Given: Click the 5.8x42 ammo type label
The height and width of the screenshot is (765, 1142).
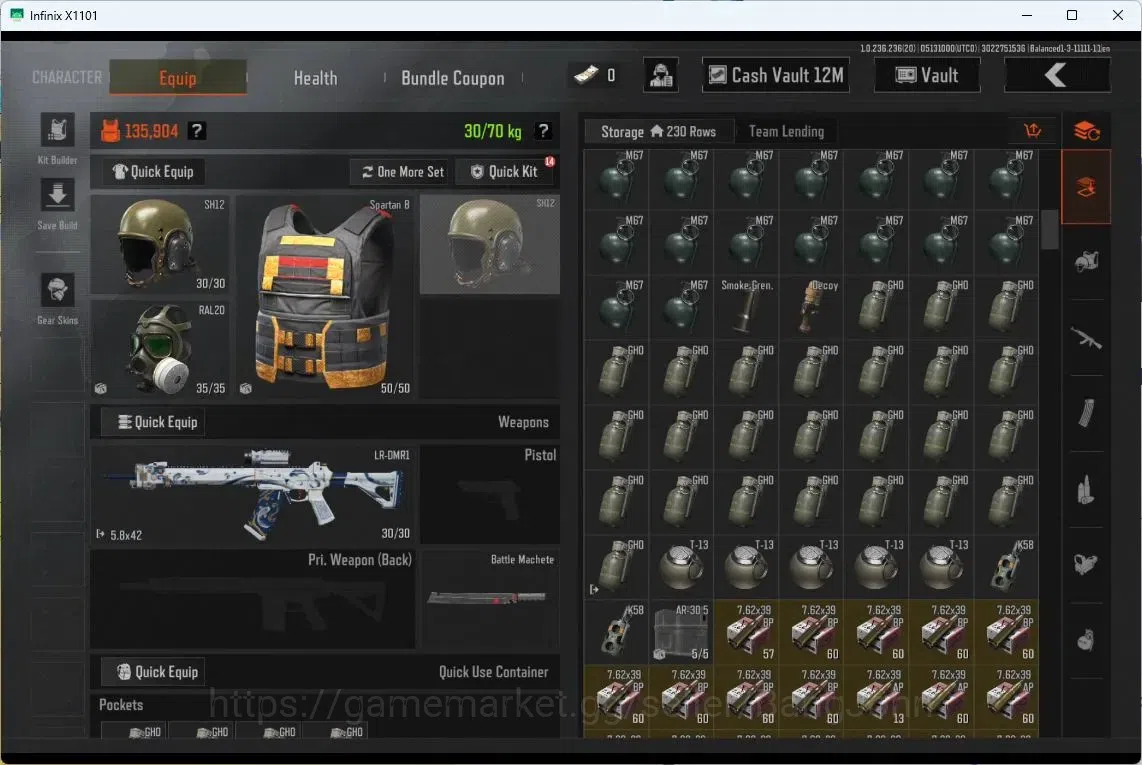Looking at the screenshot, I should click(126, 536).
